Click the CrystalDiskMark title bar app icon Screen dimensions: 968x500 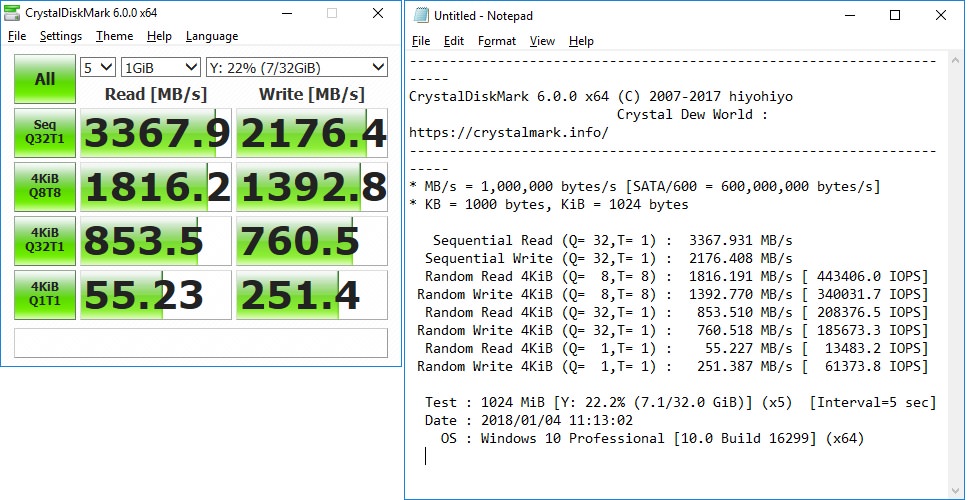tap(12, 13)
